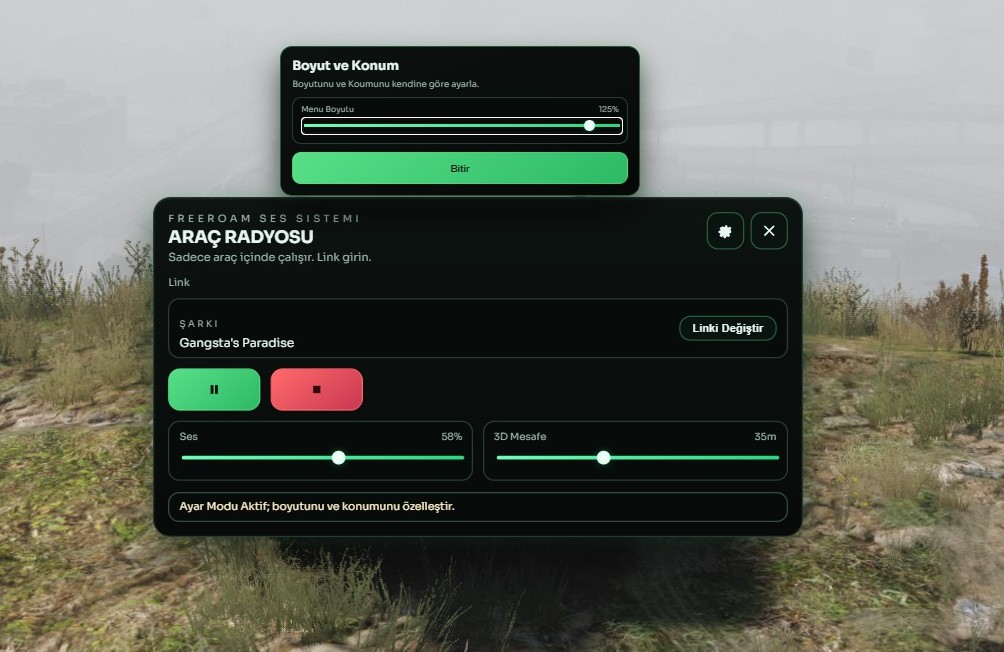Image resolution: width=1004 pixels, height=652 pixels.
Task: Click the Link field label
Action: pyautogui.click(x=179, y=282)
